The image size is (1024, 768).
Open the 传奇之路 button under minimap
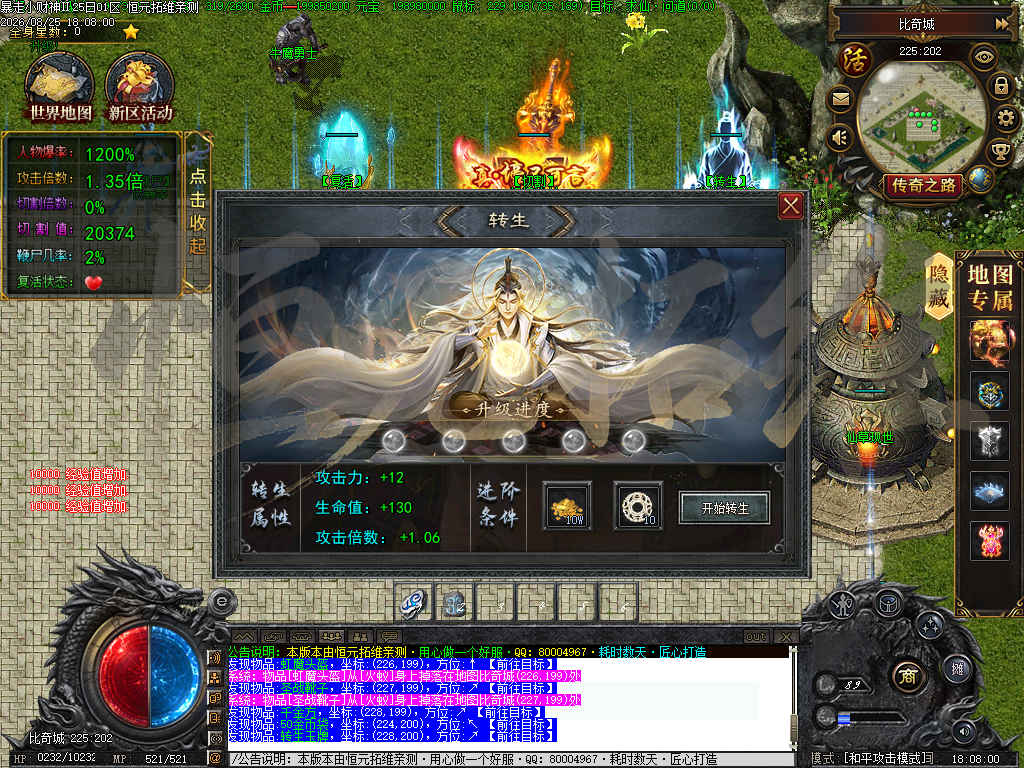[924, 185]
